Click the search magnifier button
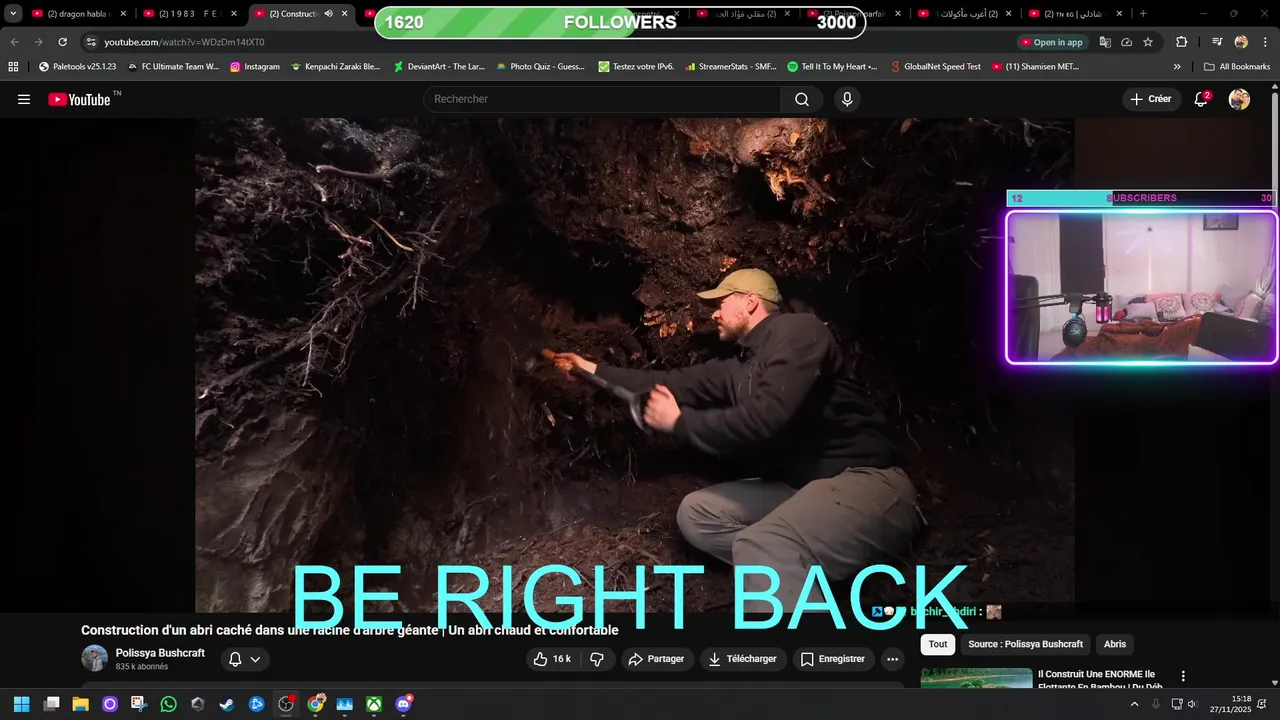Screen dimensions: 1280x720 [x=802, y=99]
